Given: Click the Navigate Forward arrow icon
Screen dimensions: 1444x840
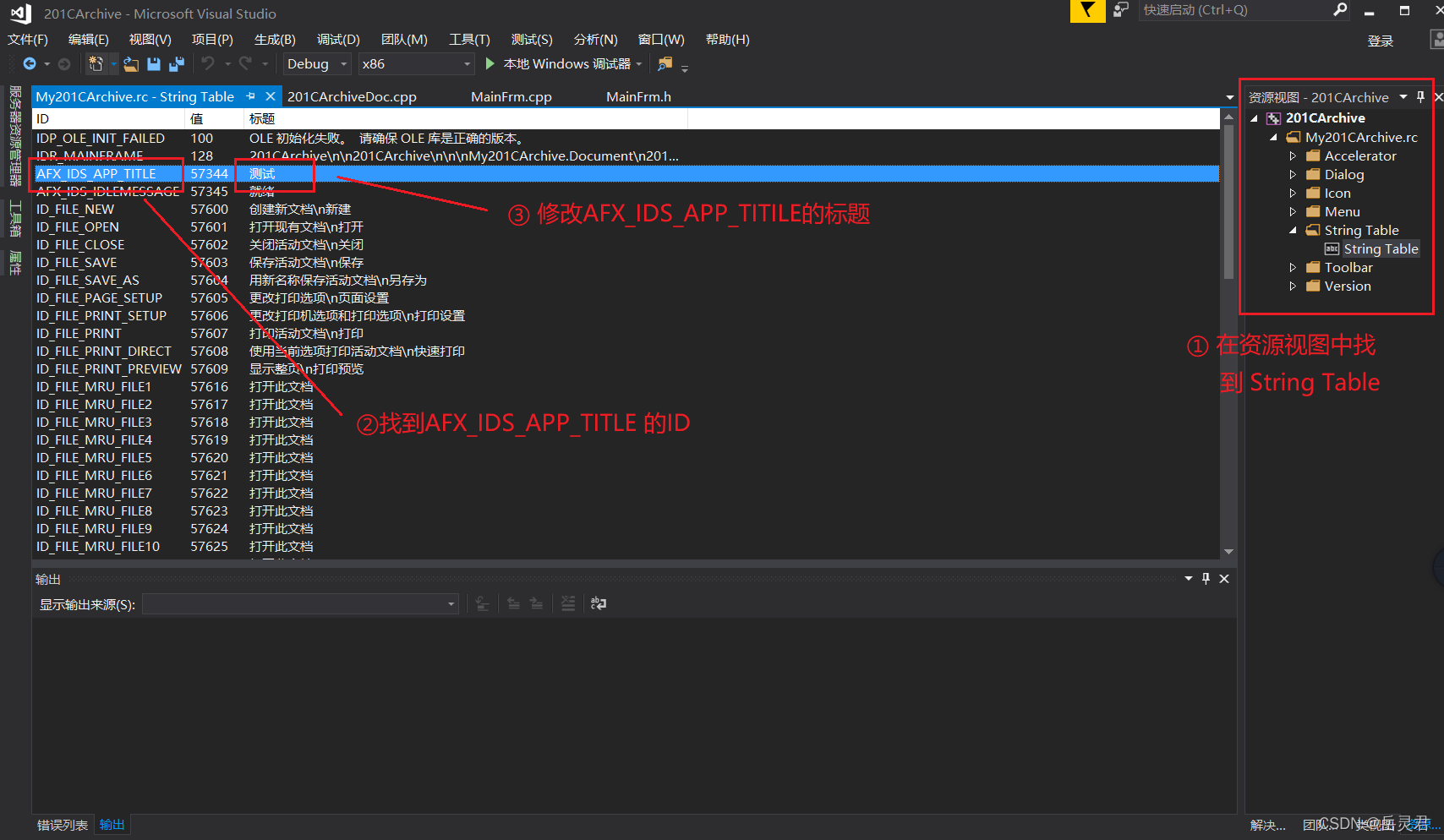Looking at the screenshot, I should [x=64, y=64].
